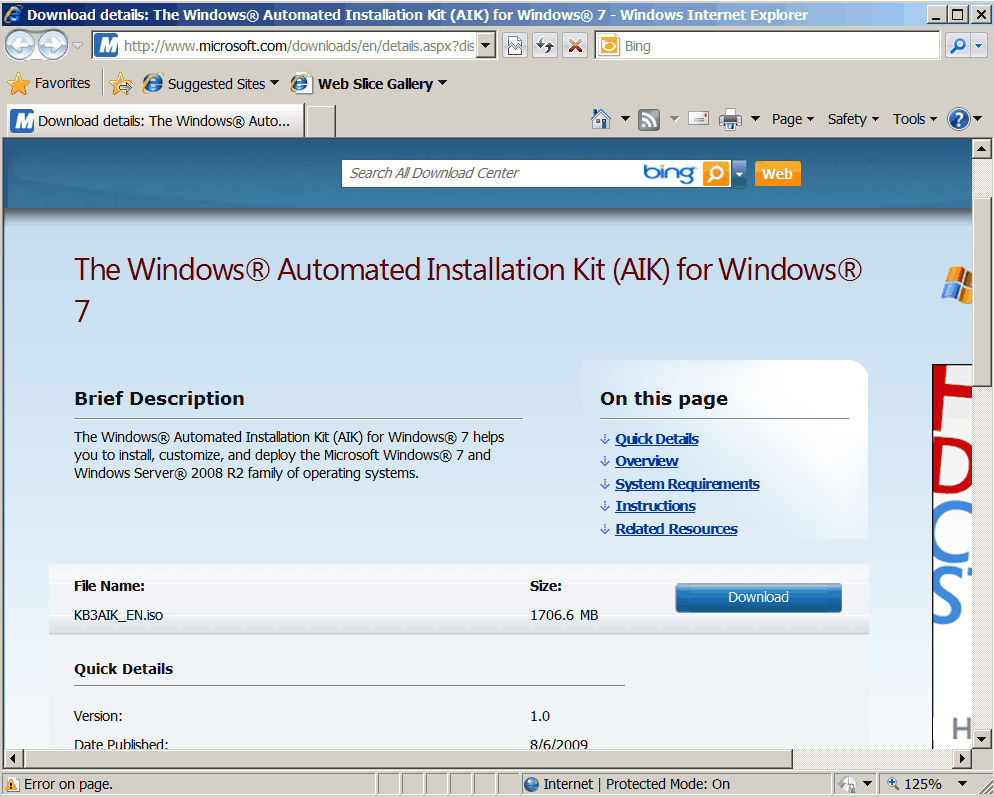The image size is (994, 797).
Task: Click the blue Download button
Action: pyautogui.click(x=758, y=597)
